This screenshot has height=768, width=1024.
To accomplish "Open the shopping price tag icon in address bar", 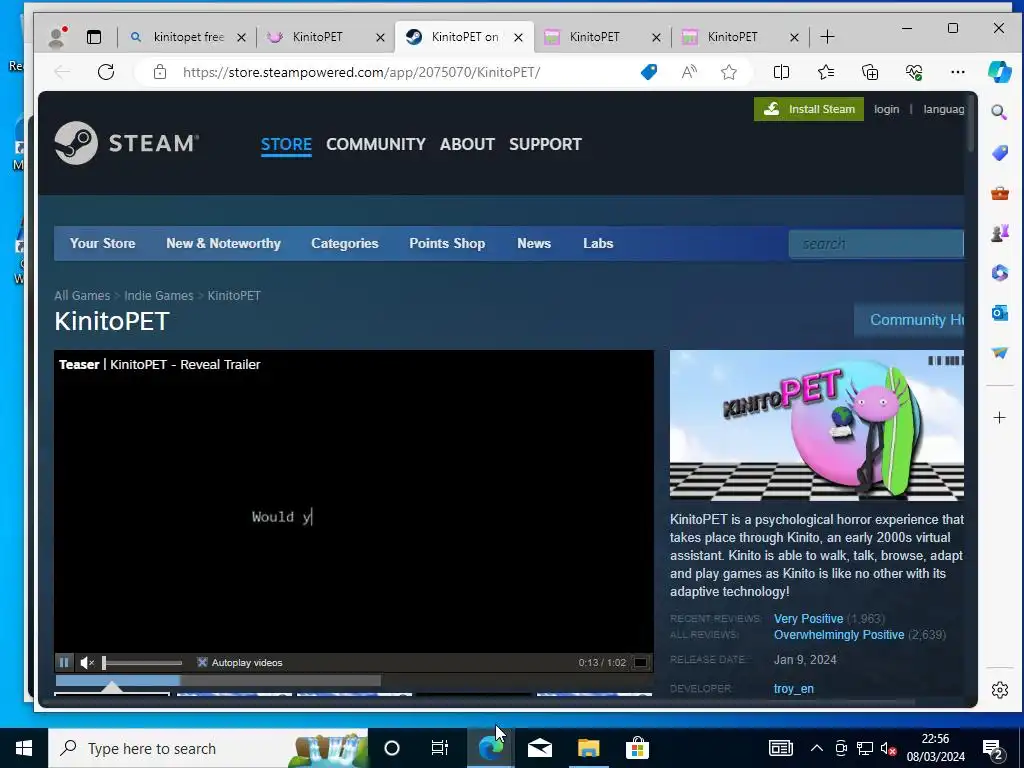I will tap(648, 72).
